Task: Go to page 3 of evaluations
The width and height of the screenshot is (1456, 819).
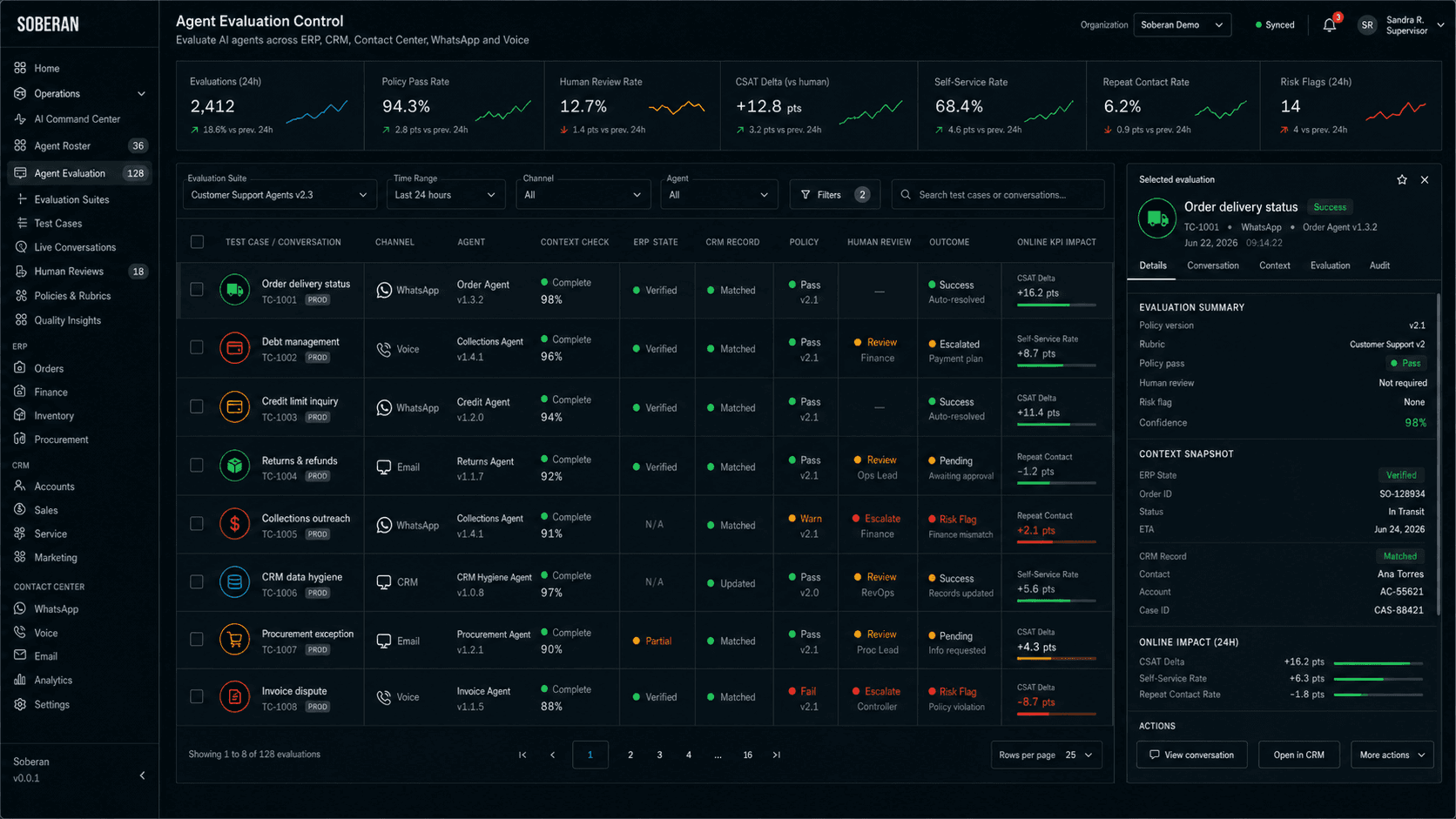Action: [659, 755]
